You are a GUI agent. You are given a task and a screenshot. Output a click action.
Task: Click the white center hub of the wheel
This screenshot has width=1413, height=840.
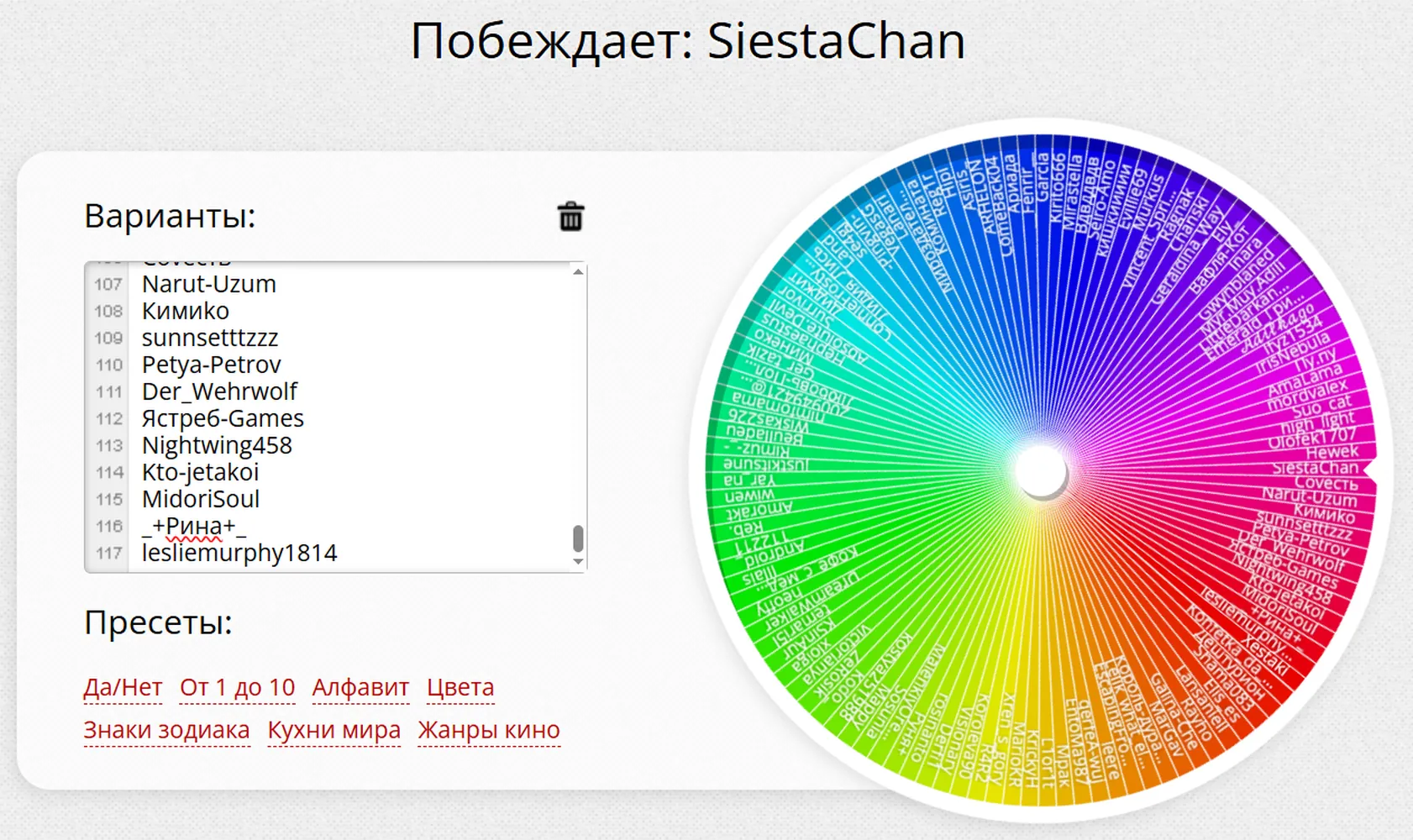1041,470
